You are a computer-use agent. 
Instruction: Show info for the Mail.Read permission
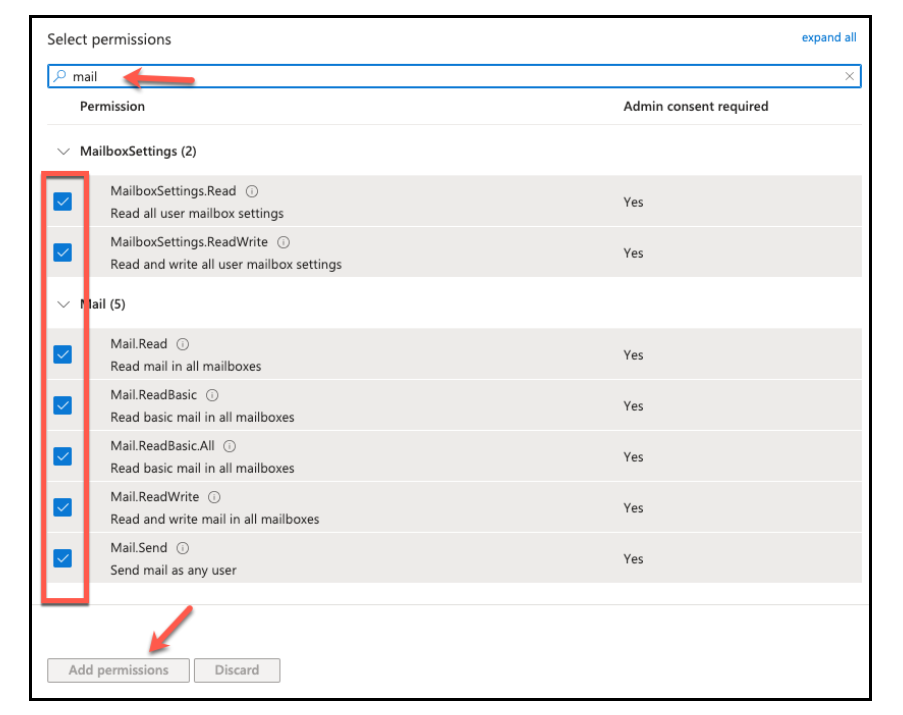tap(183, 344)
